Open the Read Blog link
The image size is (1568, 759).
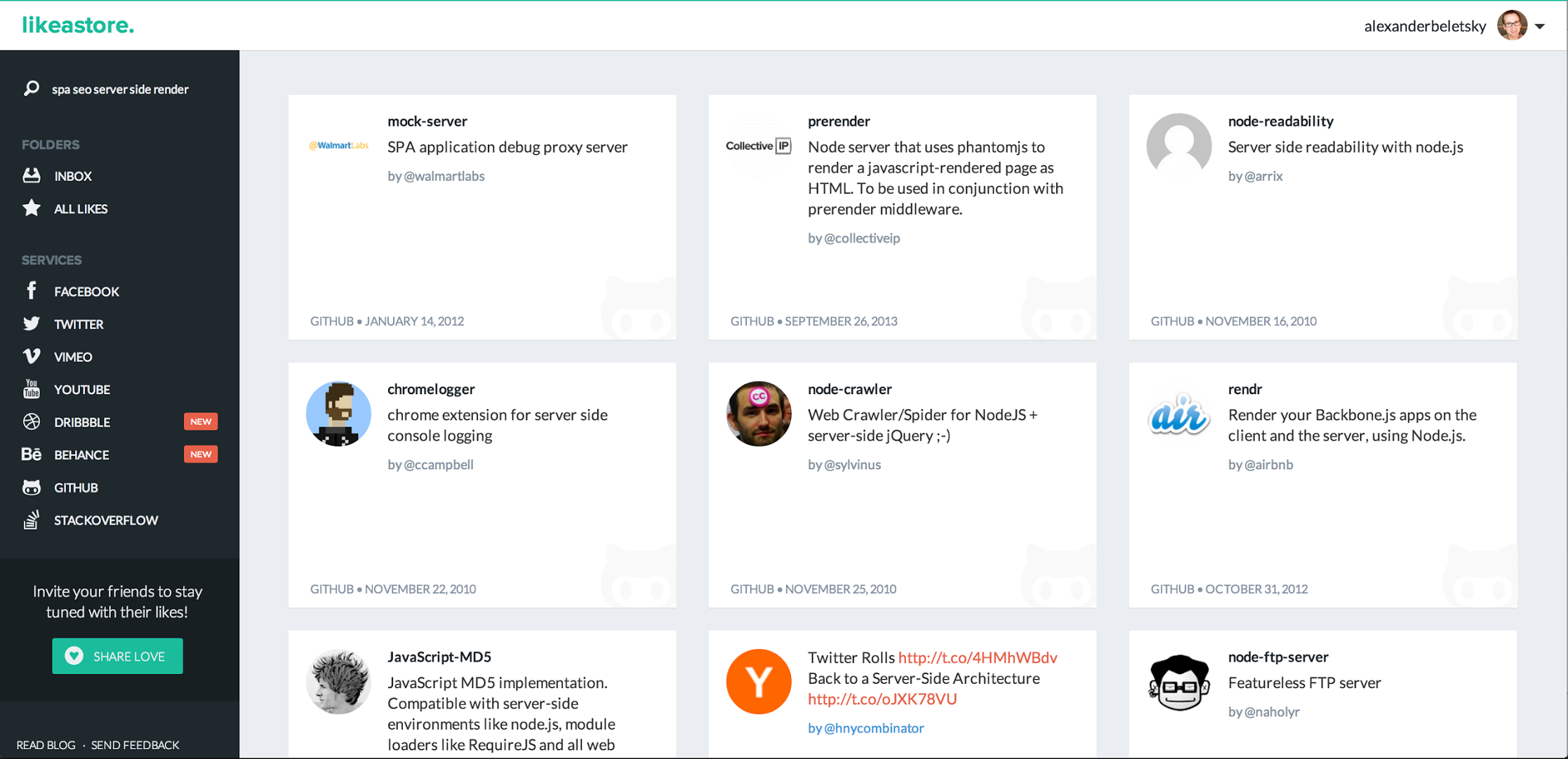(46, 745)
